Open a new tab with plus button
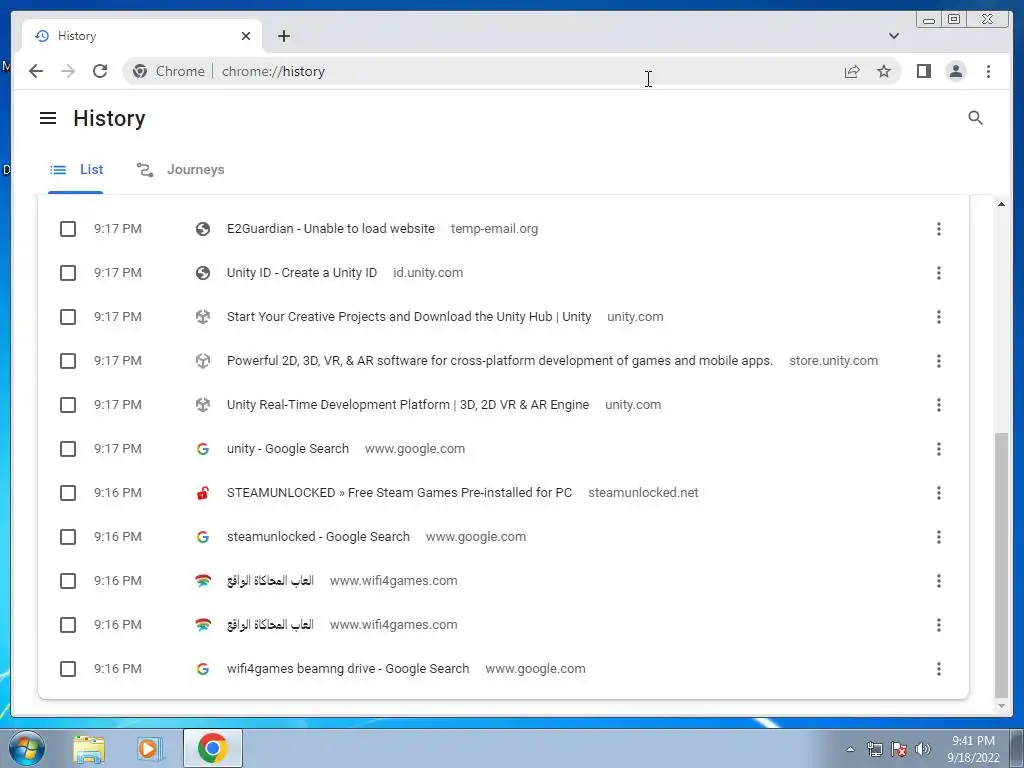The width and height of the screenshot is (1024, 768). click(x=283, y=36)
